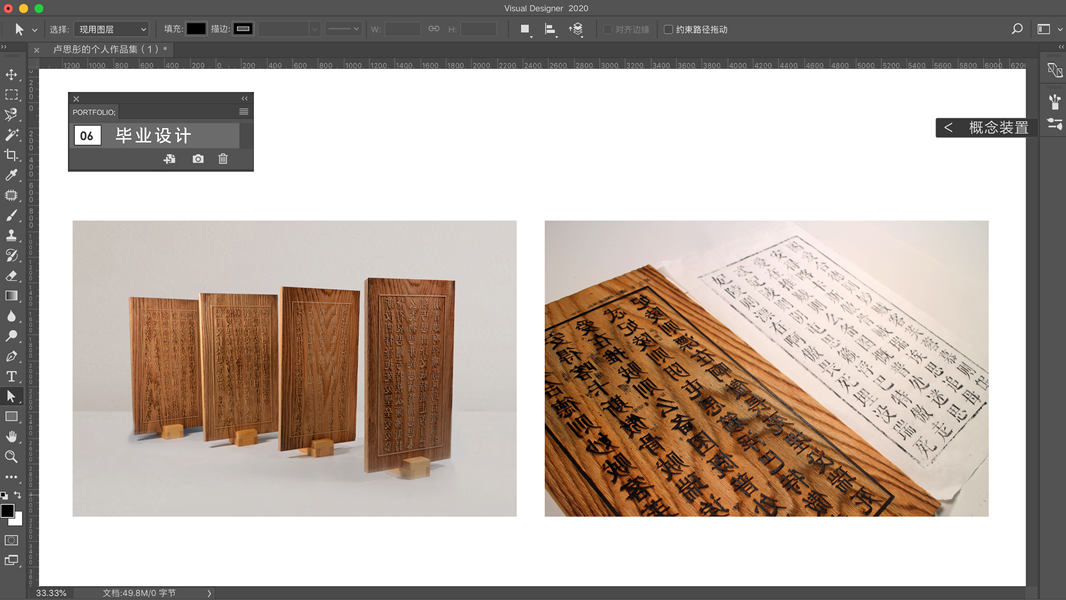
Task: Select the Crop tool
Action: pos(12,155)
